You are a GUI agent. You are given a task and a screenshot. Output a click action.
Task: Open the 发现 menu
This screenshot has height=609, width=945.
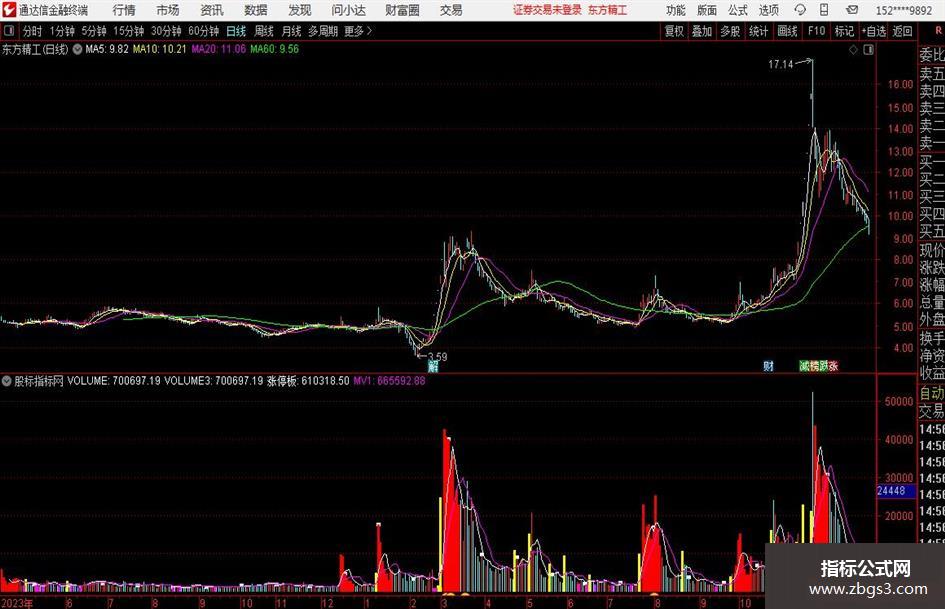tap(300, 10)
